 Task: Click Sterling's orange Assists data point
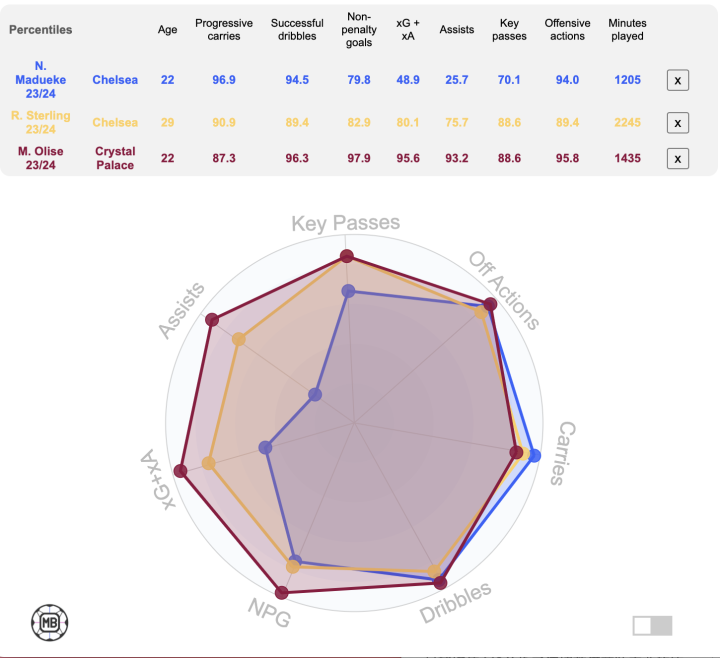[x=239, y=339]
